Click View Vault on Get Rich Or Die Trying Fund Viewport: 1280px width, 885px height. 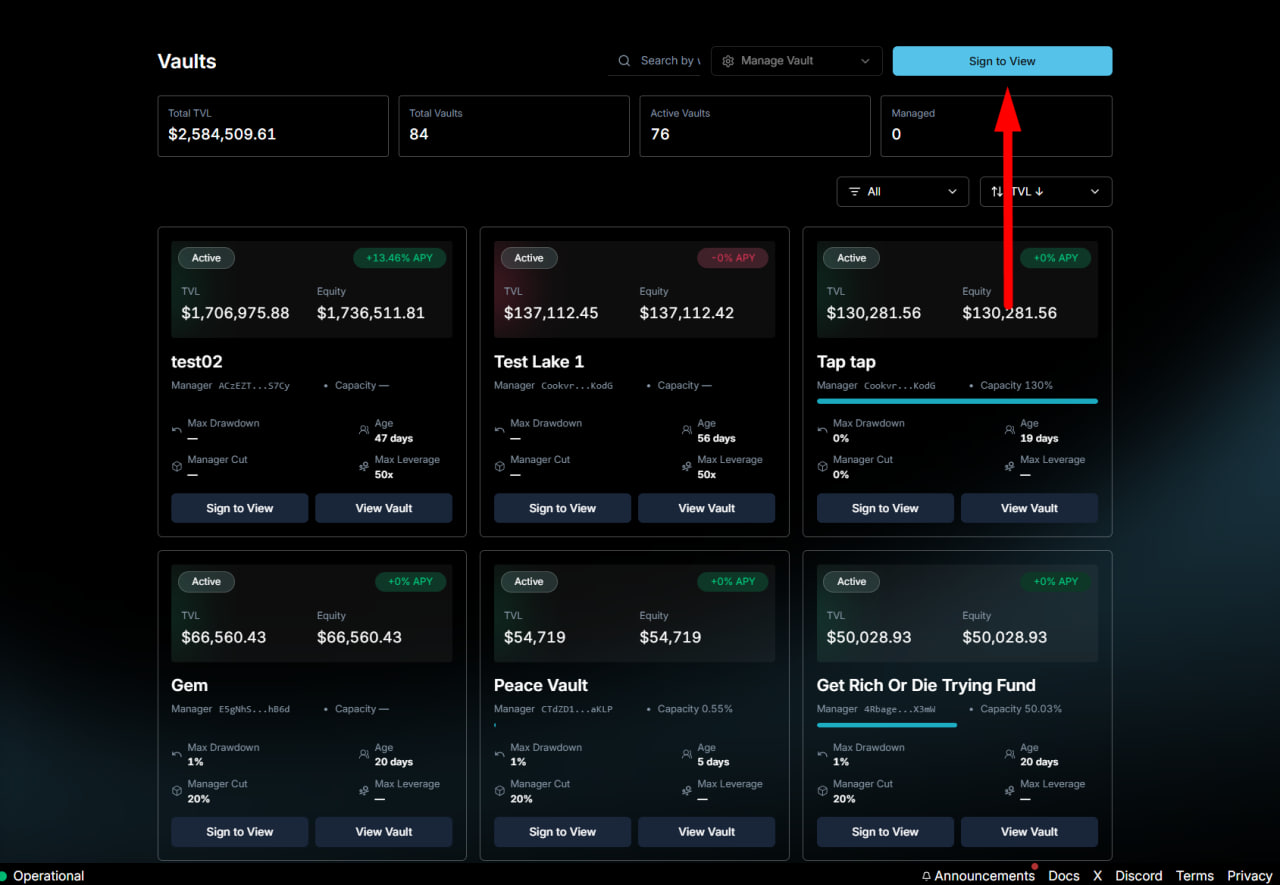[x=1030, y=832]
